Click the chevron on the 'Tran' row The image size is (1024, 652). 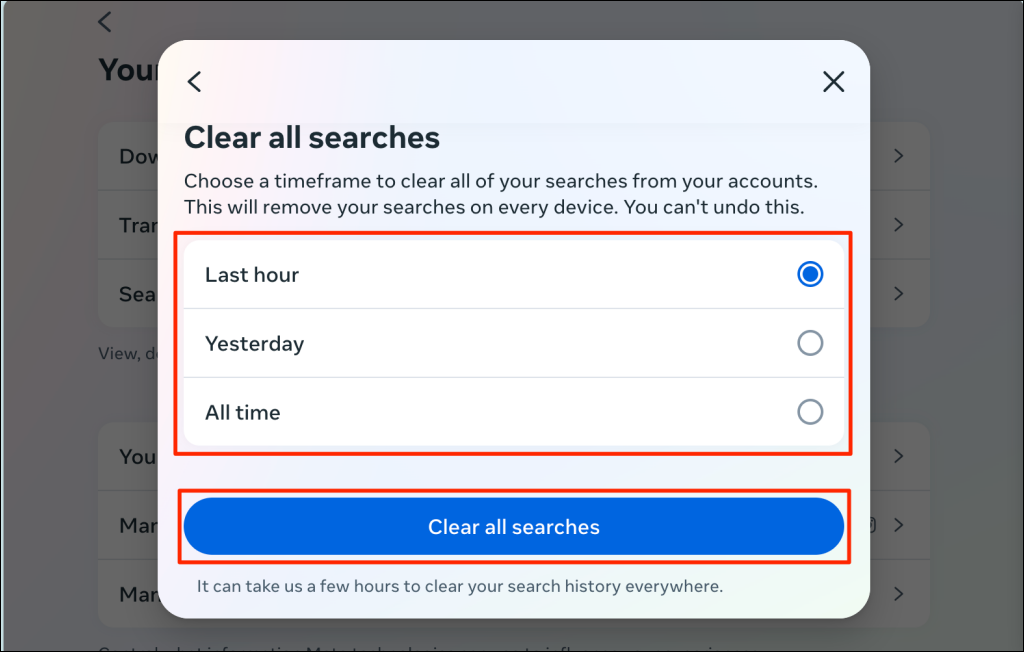898,225
